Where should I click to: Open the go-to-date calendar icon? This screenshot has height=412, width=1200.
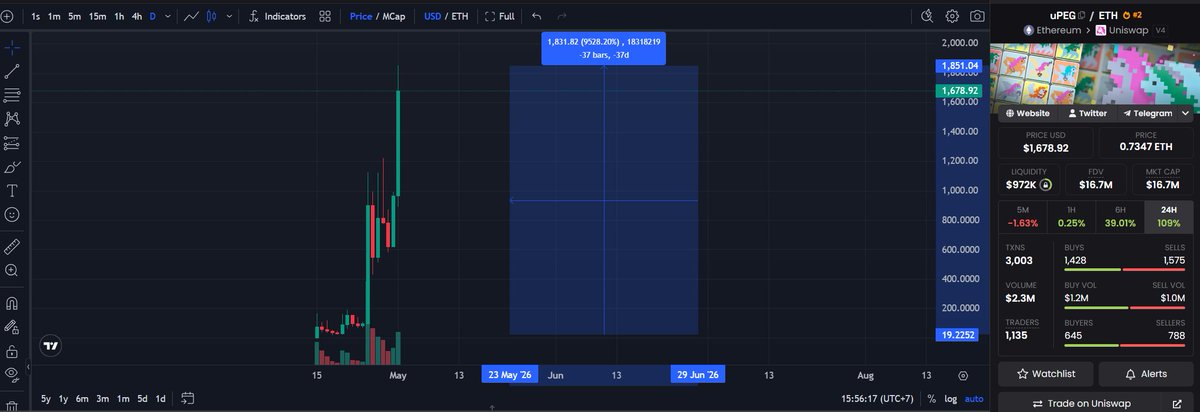tap(187, 399)
